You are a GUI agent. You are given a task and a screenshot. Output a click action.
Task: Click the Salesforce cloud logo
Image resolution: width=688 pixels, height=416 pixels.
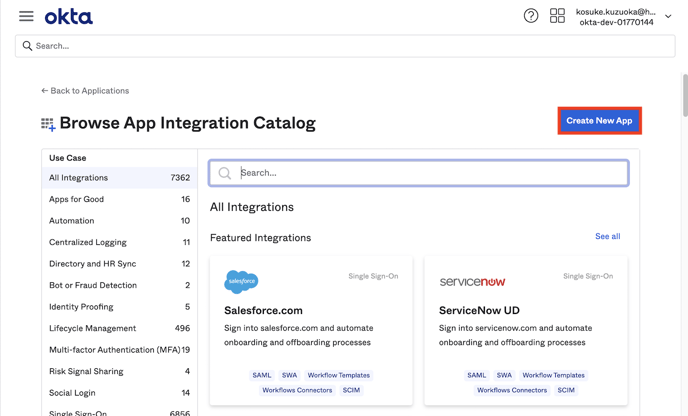pos(241,282)
